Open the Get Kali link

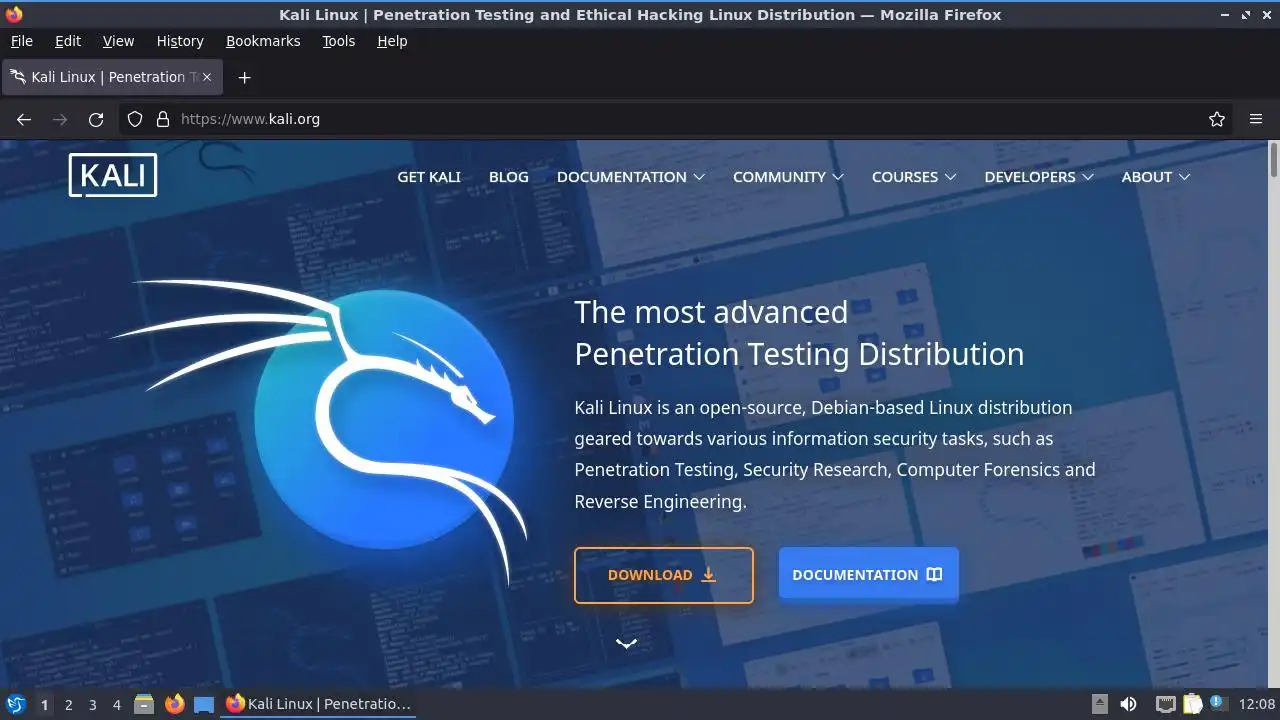point(429,177)
